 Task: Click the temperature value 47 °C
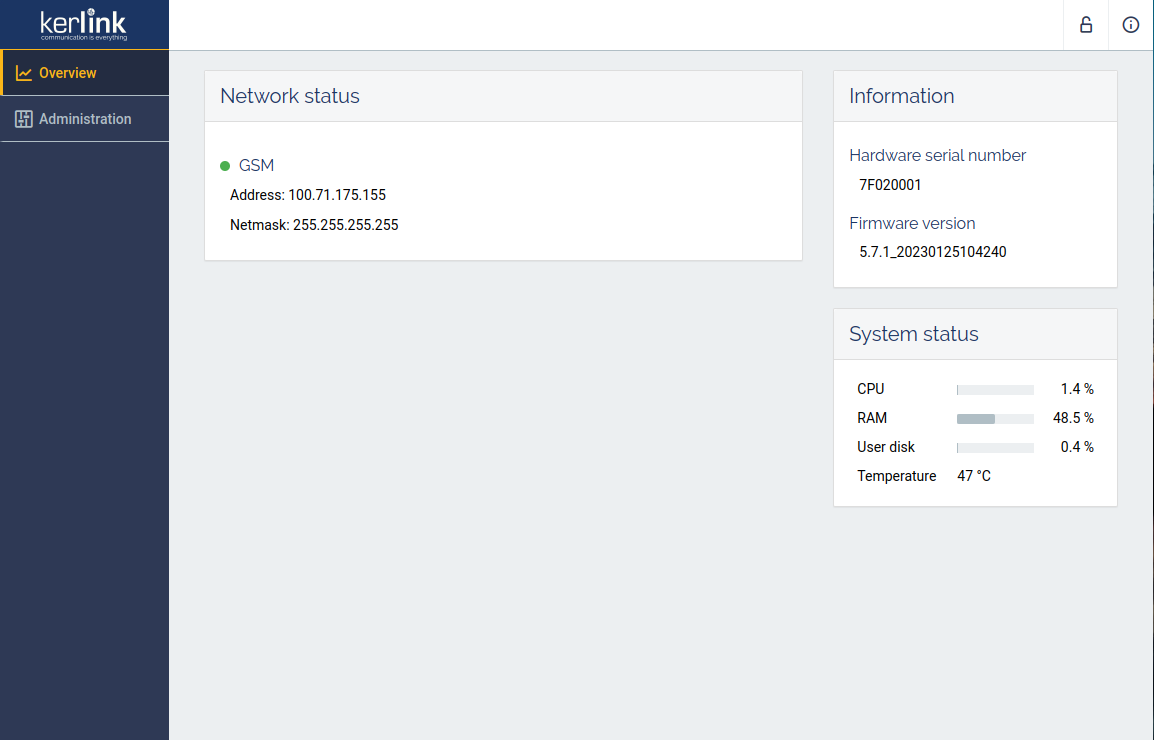pos(974,476)
